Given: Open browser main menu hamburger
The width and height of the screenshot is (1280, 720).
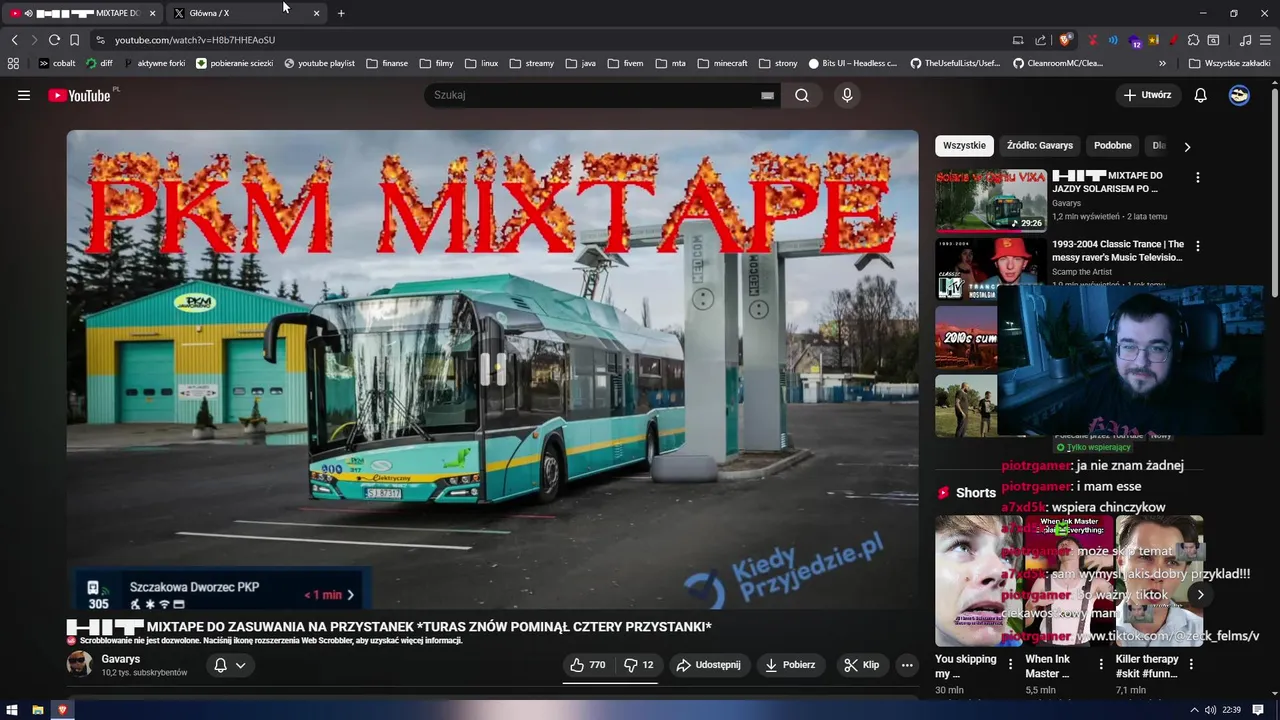Looking at the screenshot, I should coord(1265,40).
